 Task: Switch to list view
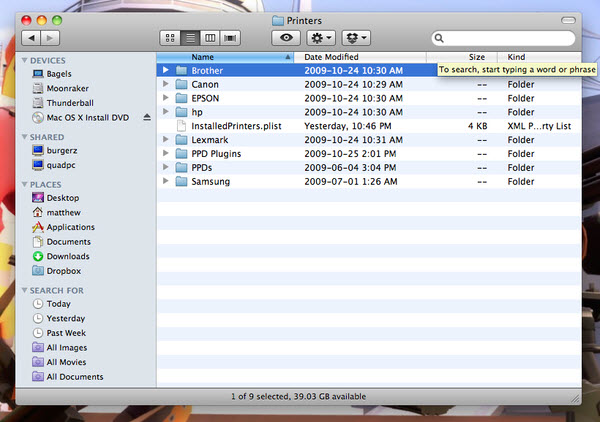190,38
